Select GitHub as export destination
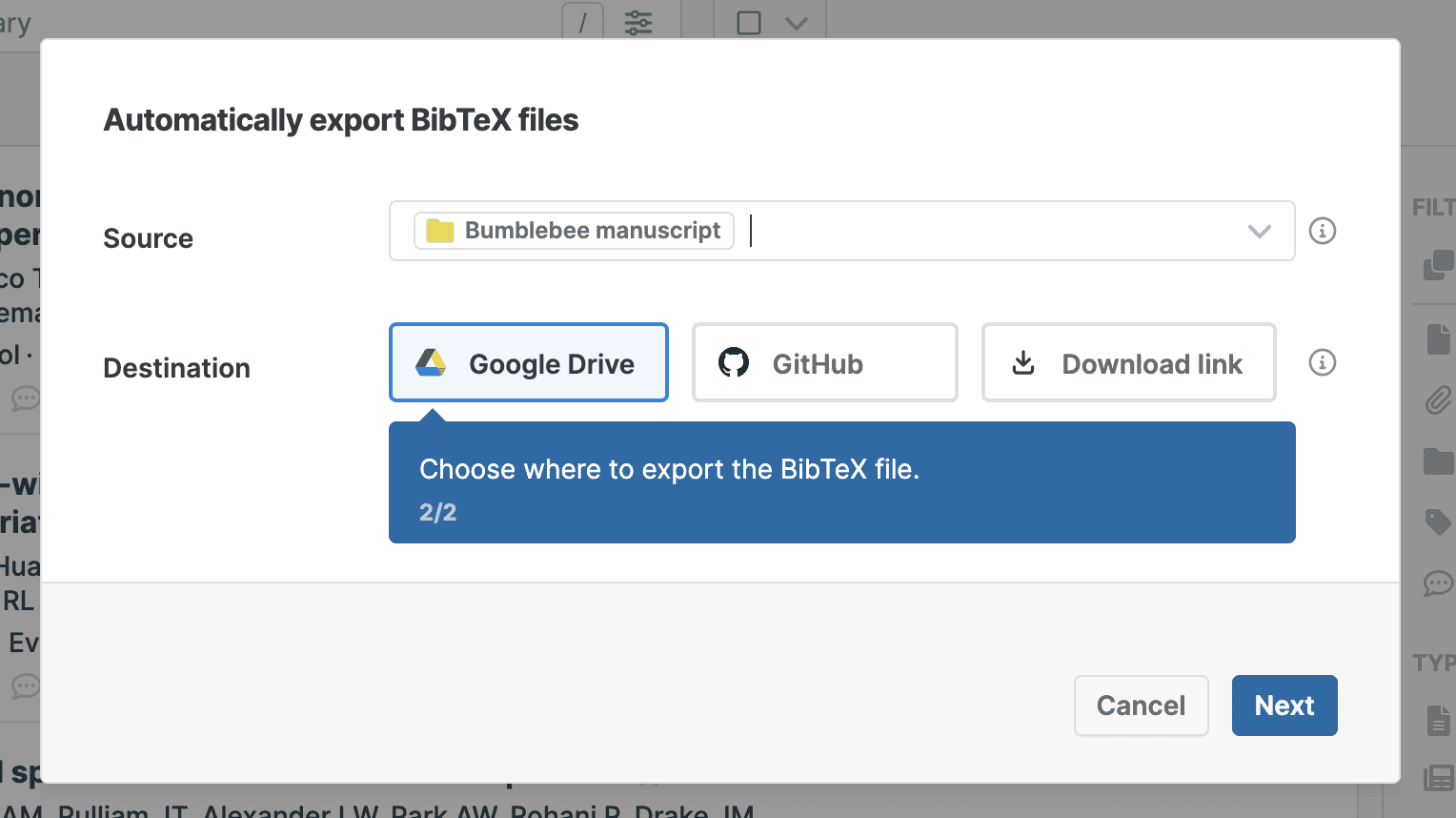 [x=824, y=363]
